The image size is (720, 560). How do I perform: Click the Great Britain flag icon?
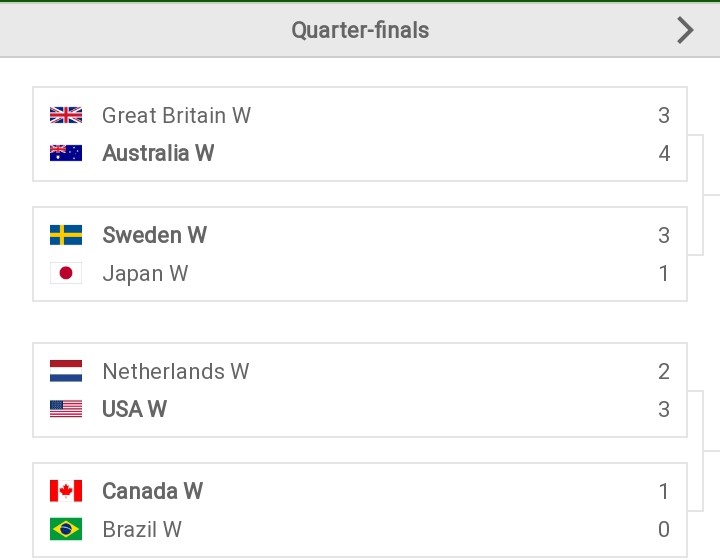(x=66, y=115)
